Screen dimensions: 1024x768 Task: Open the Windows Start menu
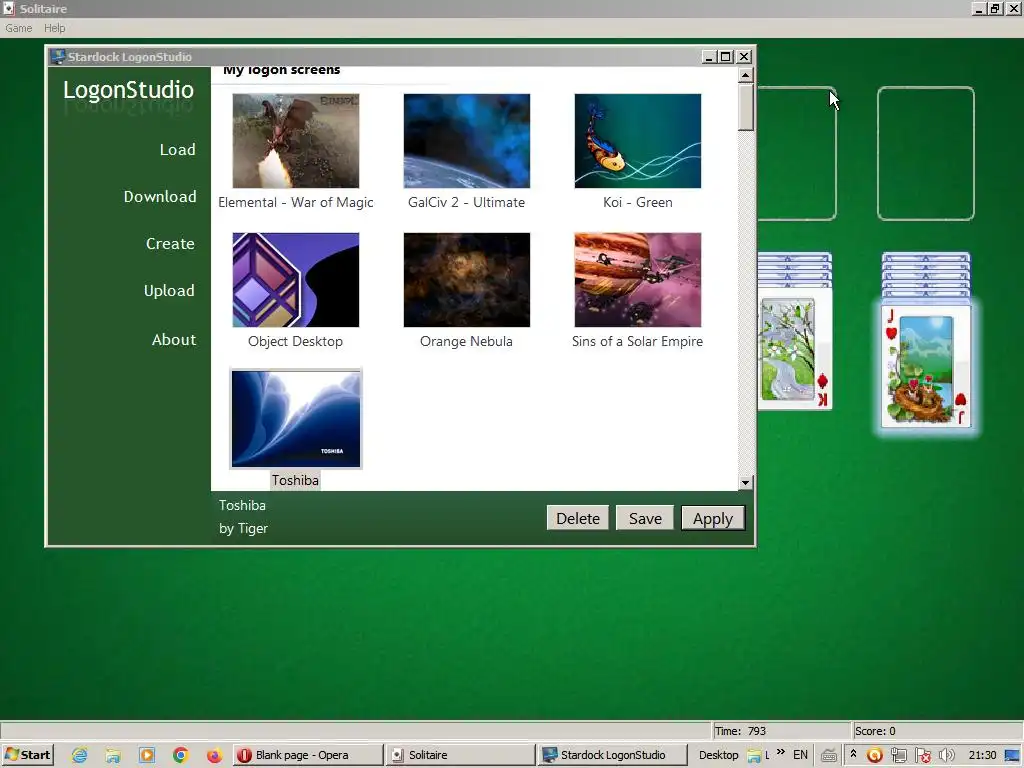tap(27, 755)
